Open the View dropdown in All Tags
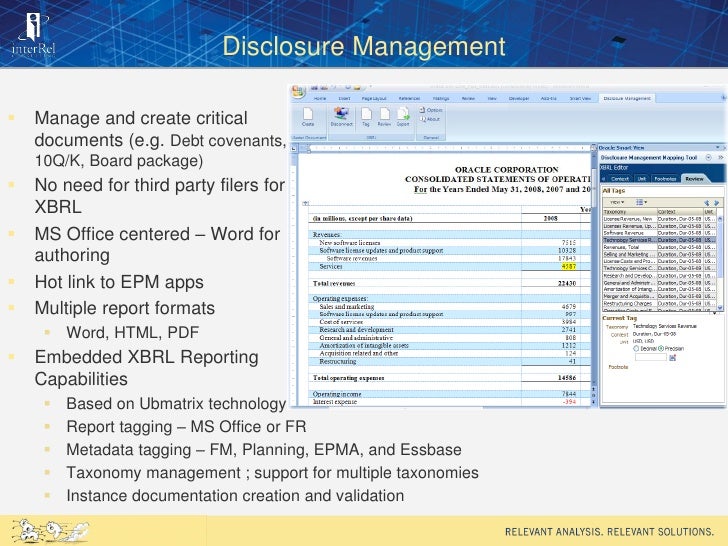The height and width of the screenshot is (546, 728). [617, 202]
